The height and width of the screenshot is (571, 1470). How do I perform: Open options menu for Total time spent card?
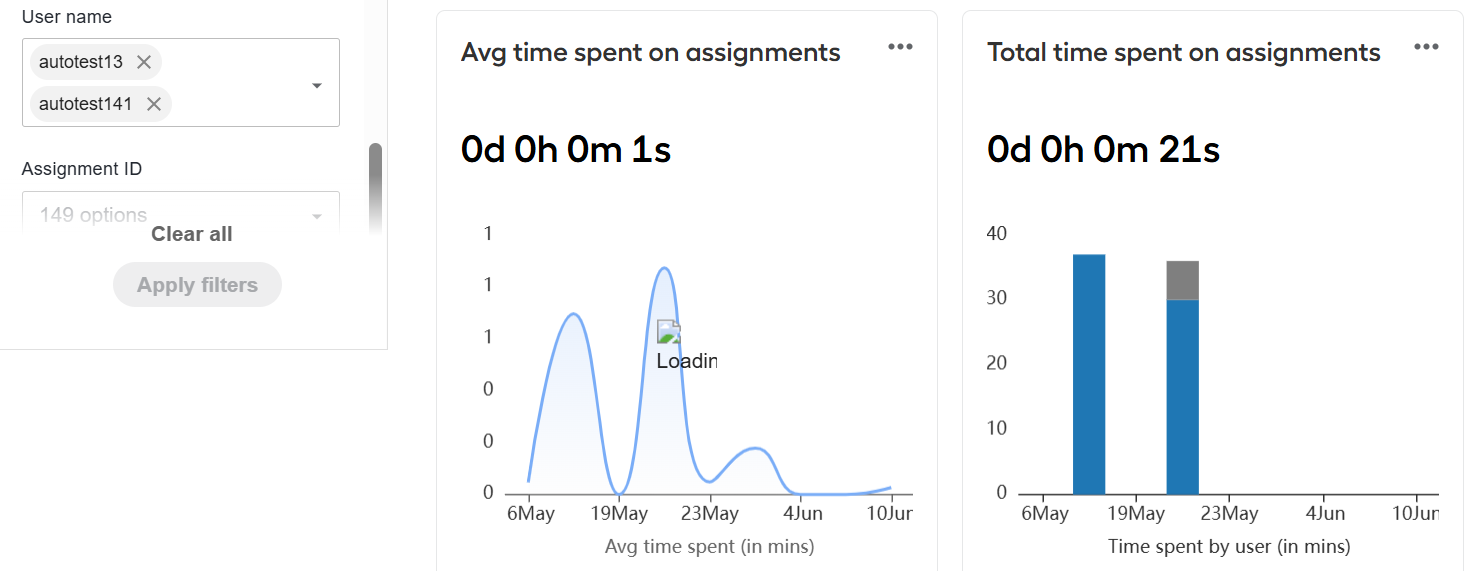(1426, 47)
